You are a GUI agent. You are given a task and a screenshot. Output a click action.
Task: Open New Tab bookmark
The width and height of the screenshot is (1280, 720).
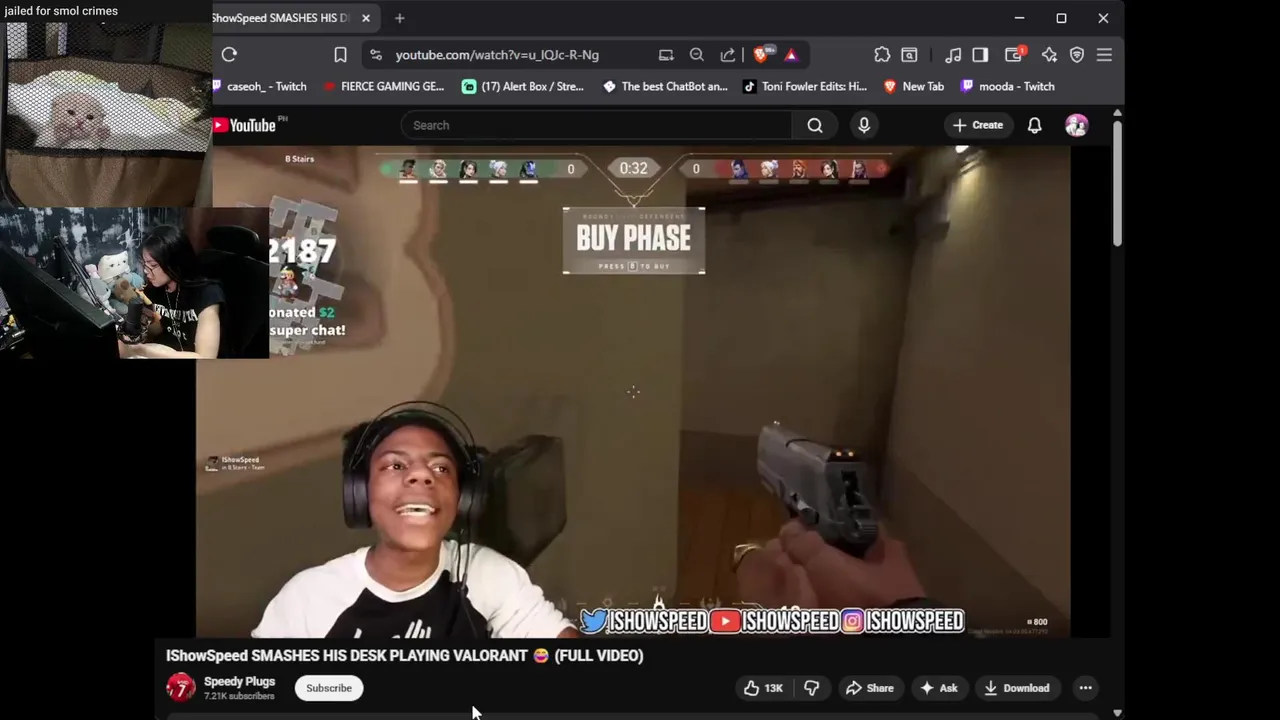pyautogui.click(x=914, y=86)
